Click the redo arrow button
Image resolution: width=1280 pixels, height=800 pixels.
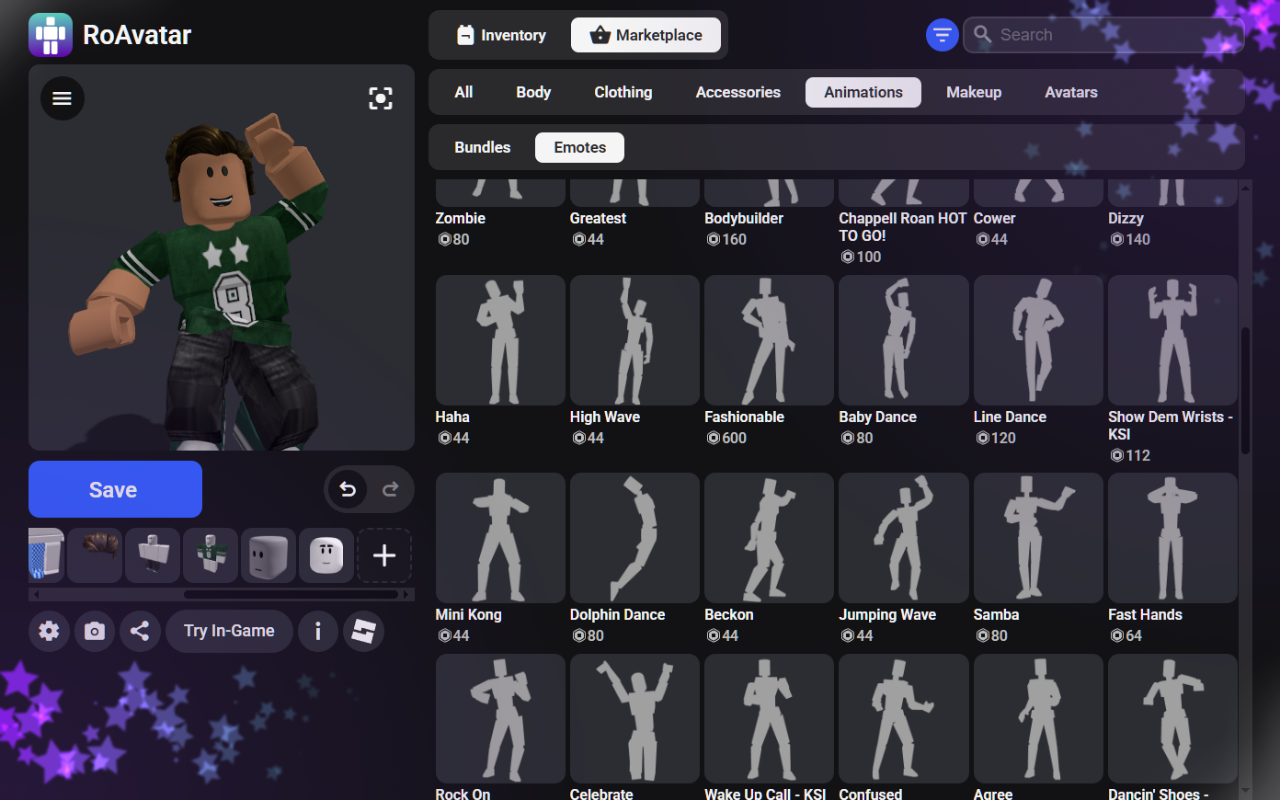(391, 489)
